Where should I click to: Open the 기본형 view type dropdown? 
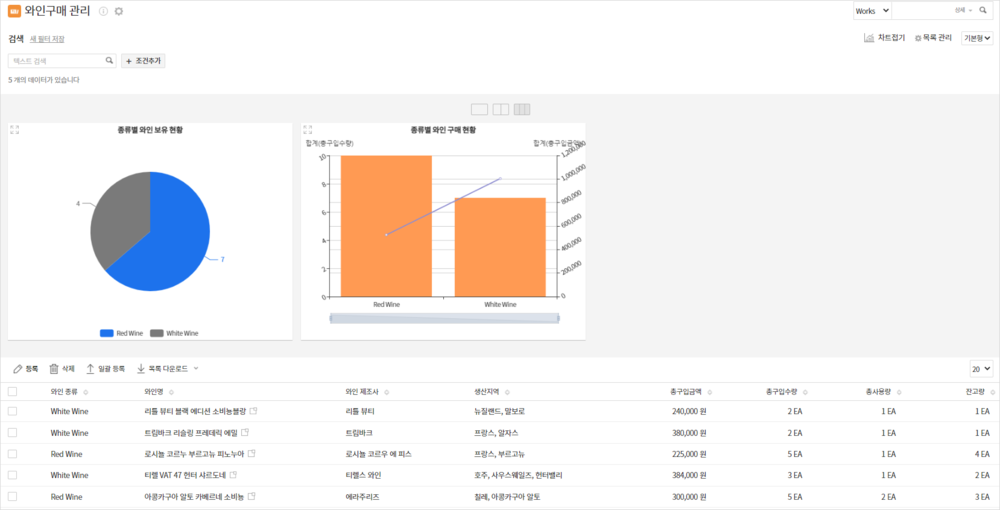tap(977, 38)
